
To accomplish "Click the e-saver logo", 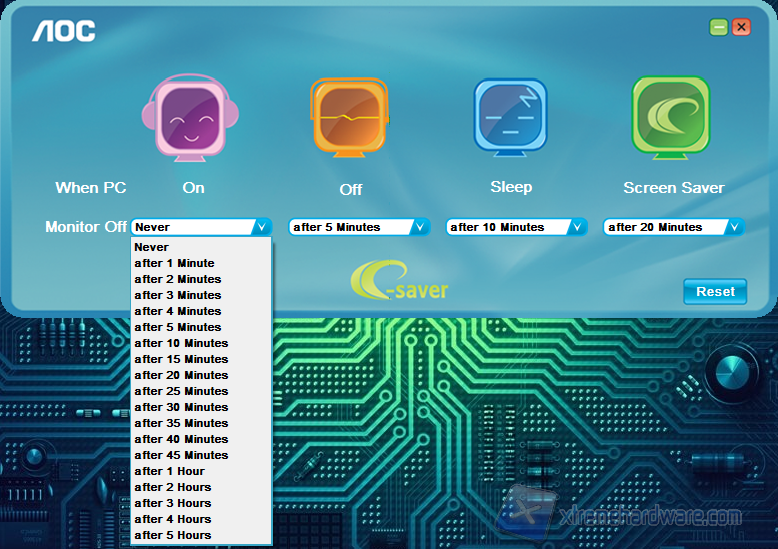I will tap(399, 283).
